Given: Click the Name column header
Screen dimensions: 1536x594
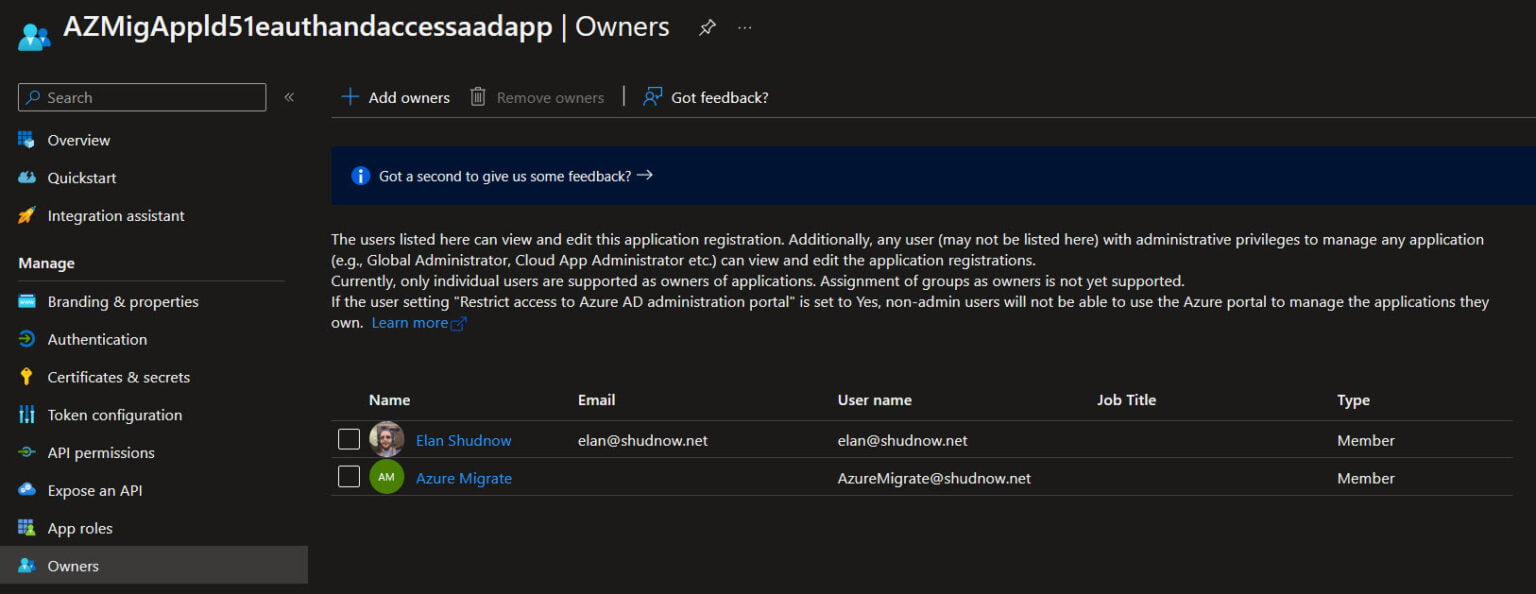Looking at the screenshot, I should [x=389, y=400].
